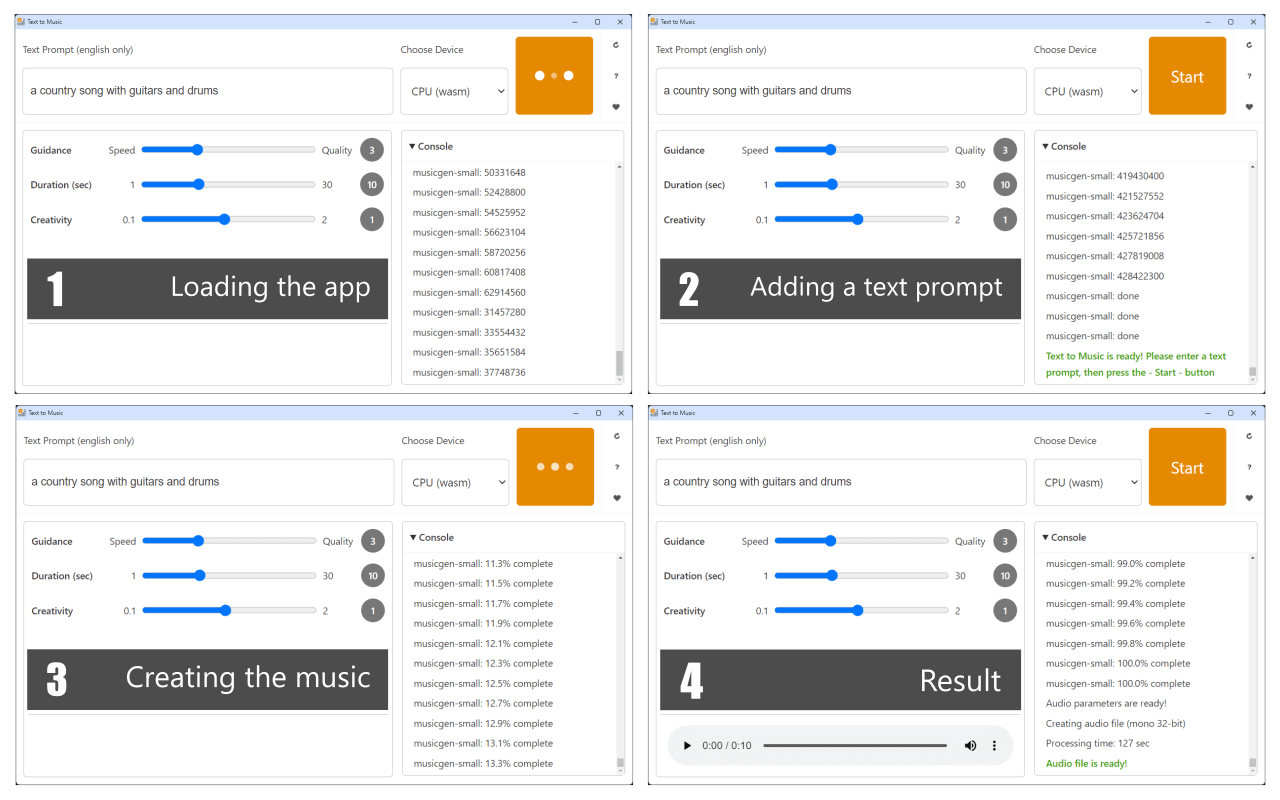1280x800 pixels.
Task: Click the orange loading button in panel 1
Action: point(554,76)
